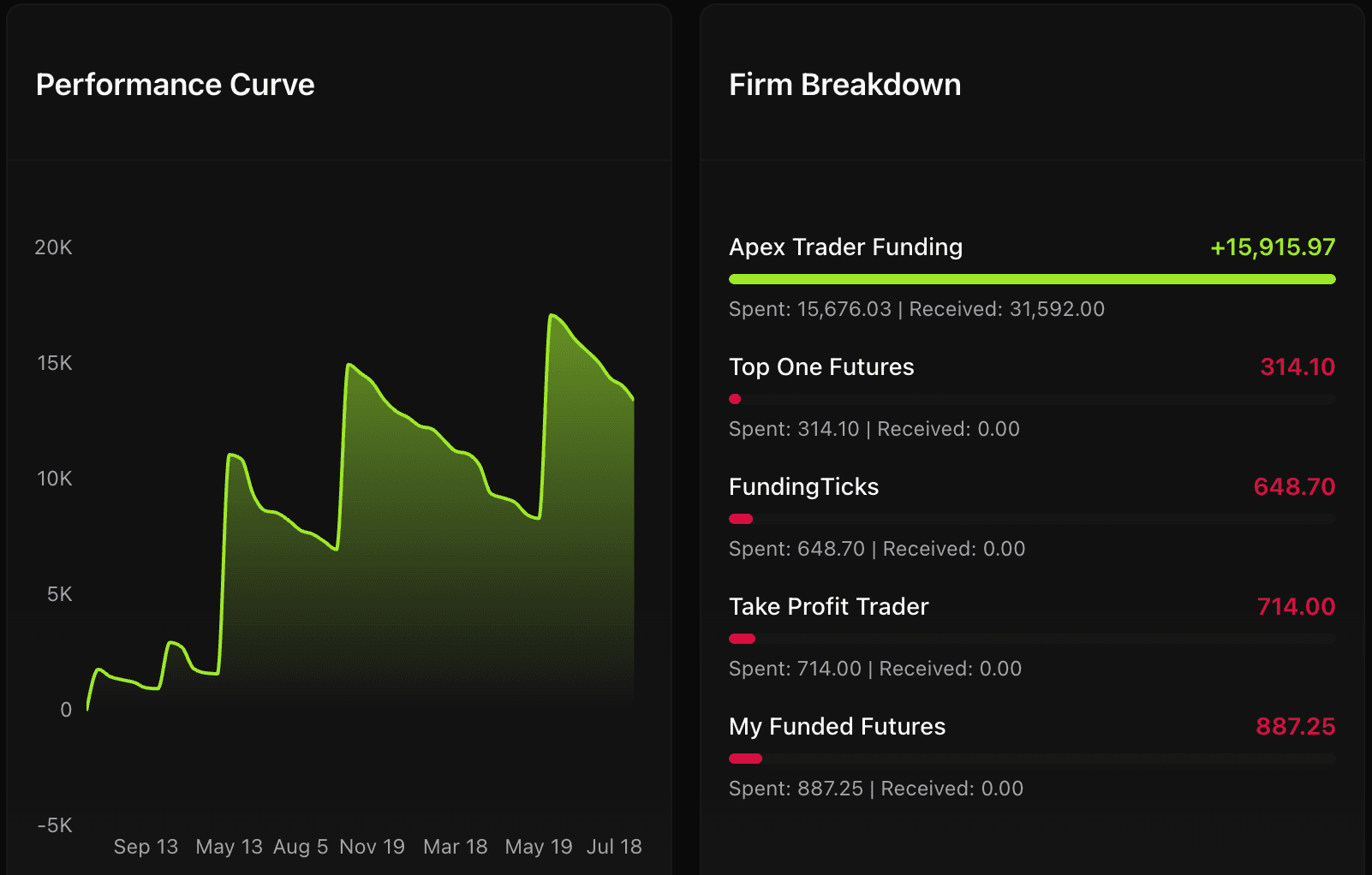The width and height of the screenshot is (1372, 875).
Task: Click the Apex Trader Funding profit progress bar
Action: point(1031,278)
